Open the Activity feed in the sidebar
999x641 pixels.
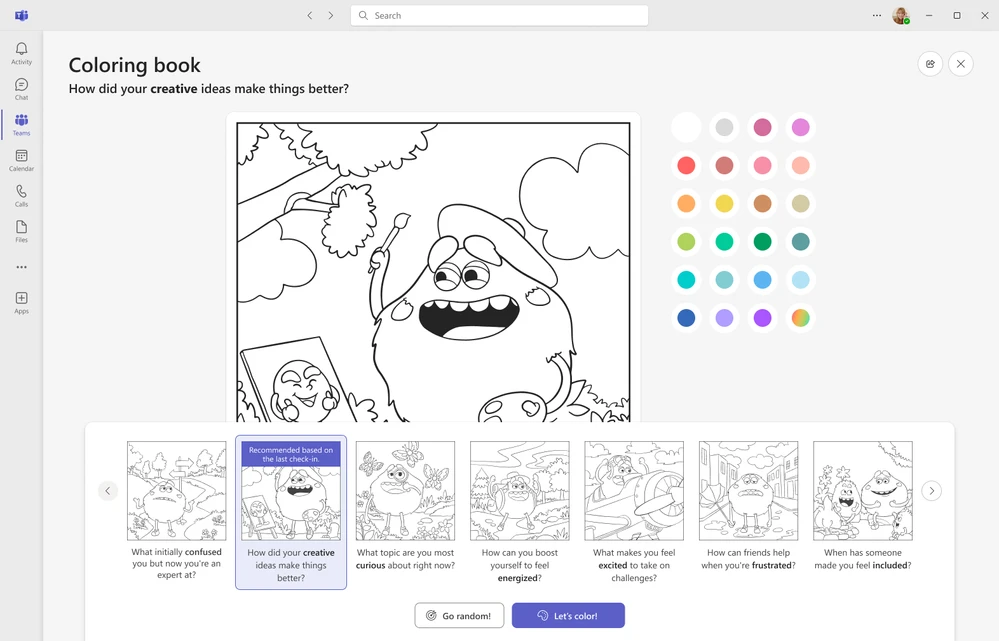tap(21, 50)
